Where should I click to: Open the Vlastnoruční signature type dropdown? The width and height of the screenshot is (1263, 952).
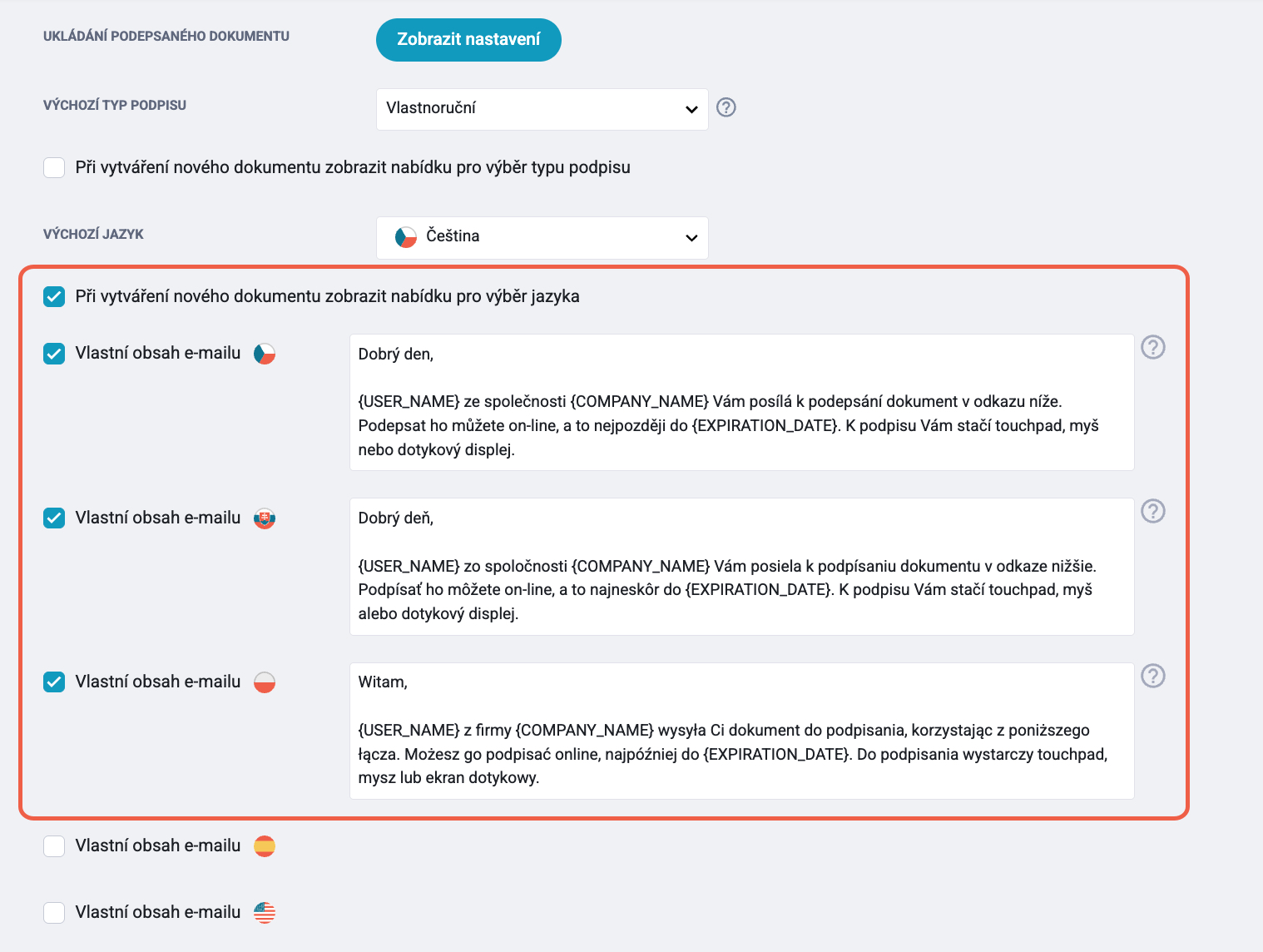pyautogui.click(x=542, y=109)
